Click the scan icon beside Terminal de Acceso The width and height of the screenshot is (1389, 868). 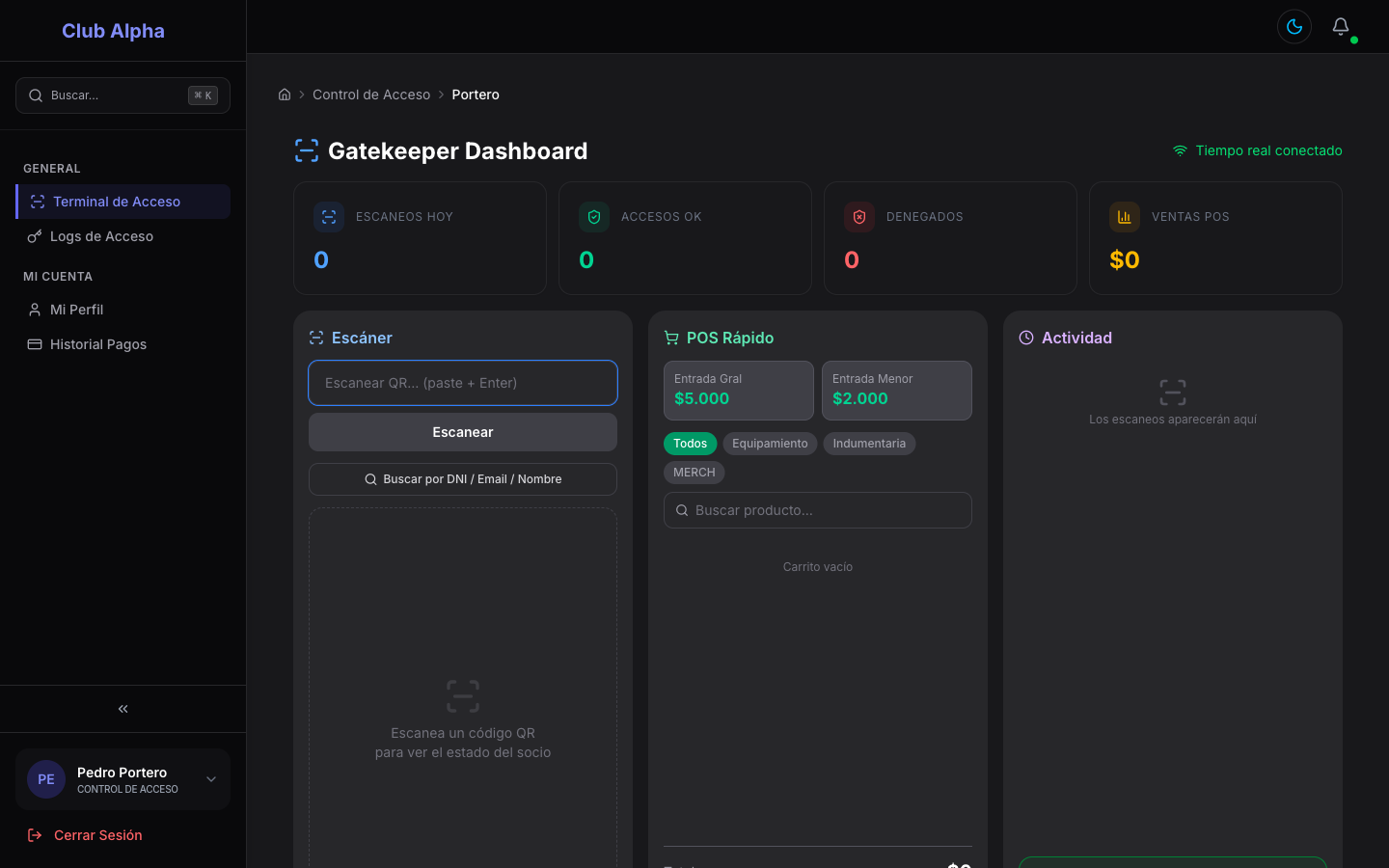tap(38, 202)
